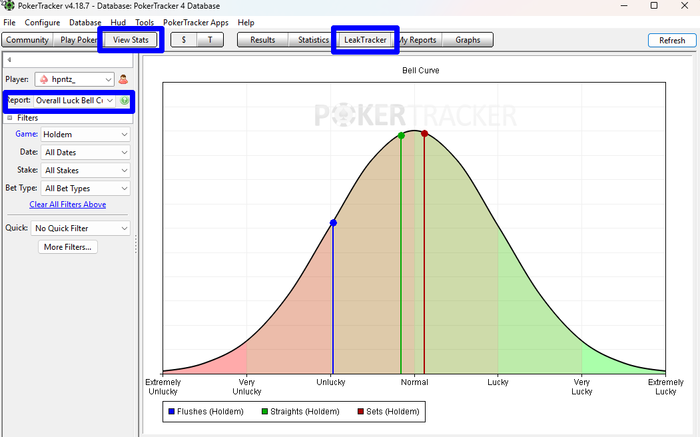Collapse the sidebar with the small left arrow
This screenshot has height=437, width=700.
click(9, 59)
